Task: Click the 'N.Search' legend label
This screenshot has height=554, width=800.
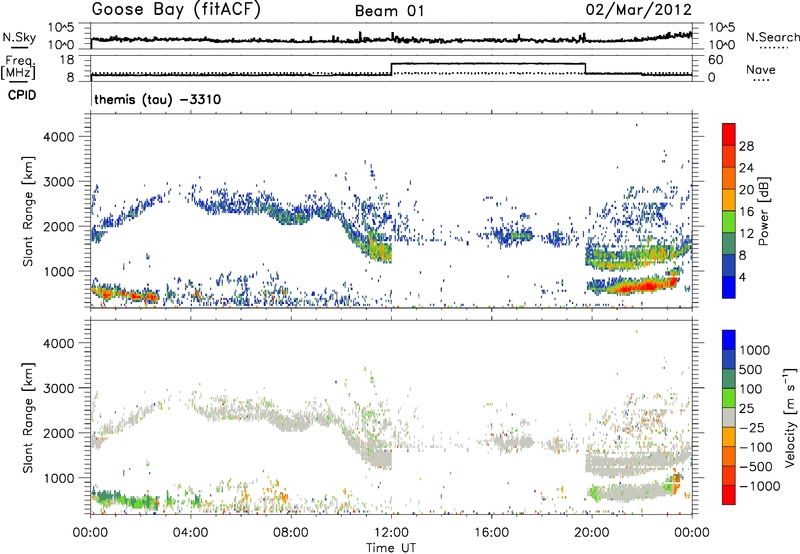Action: point(772,37)
